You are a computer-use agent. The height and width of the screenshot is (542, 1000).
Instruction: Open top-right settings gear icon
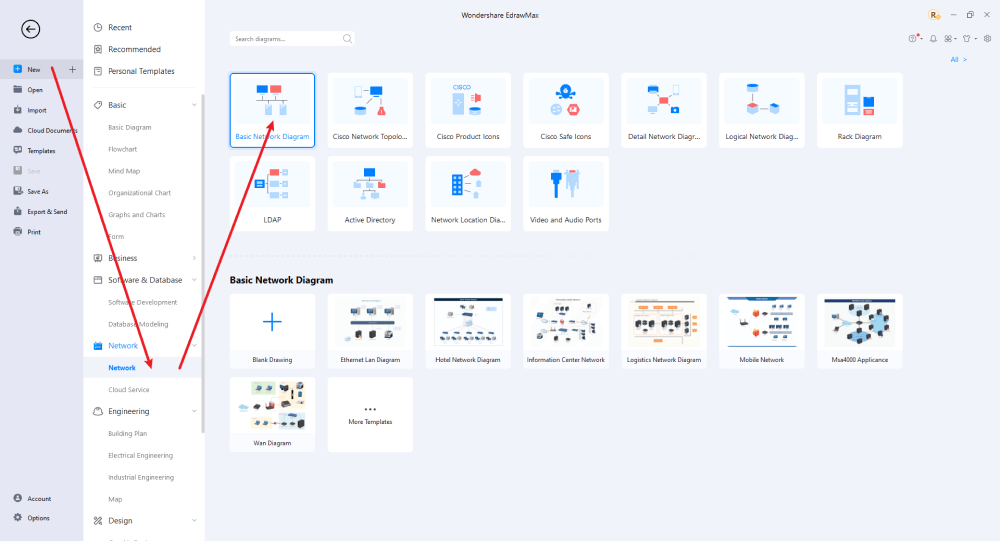point(987,39)
